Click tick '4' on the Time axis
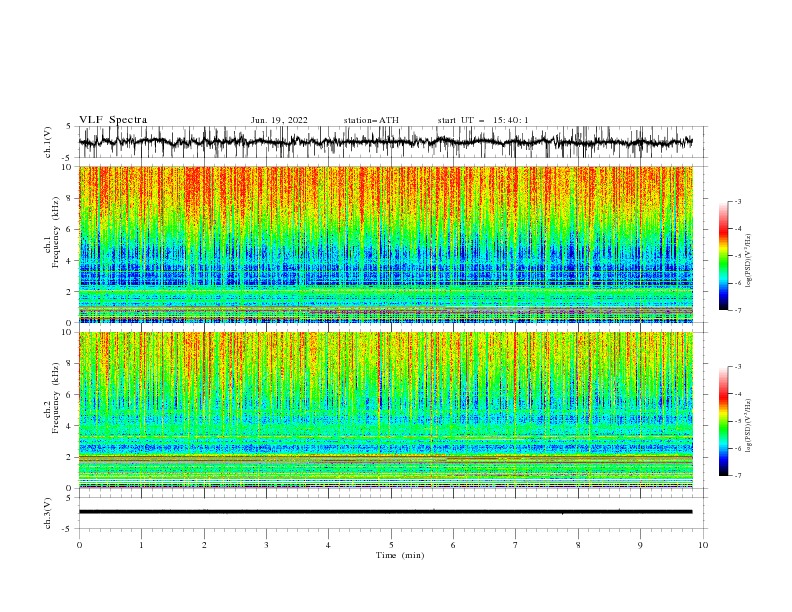The image size is (792, 612). coord(328,545)
